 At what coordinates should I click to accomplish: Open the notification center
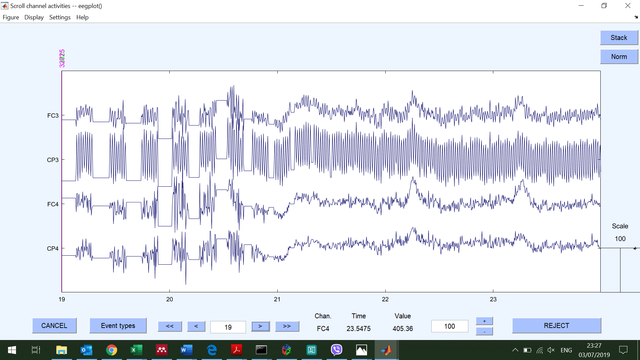point(623,350)
